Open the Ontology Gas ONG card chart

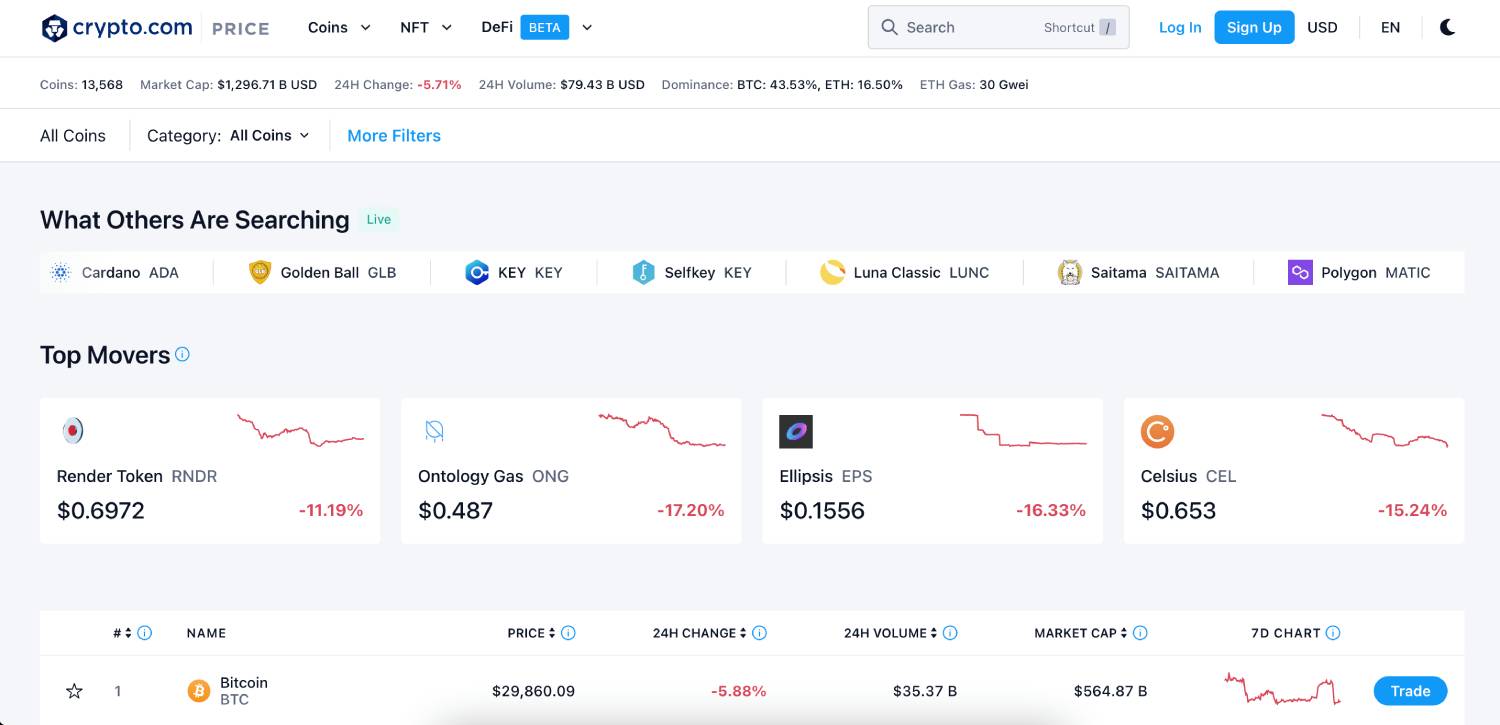pyautogui.click(x=662, y=430)
